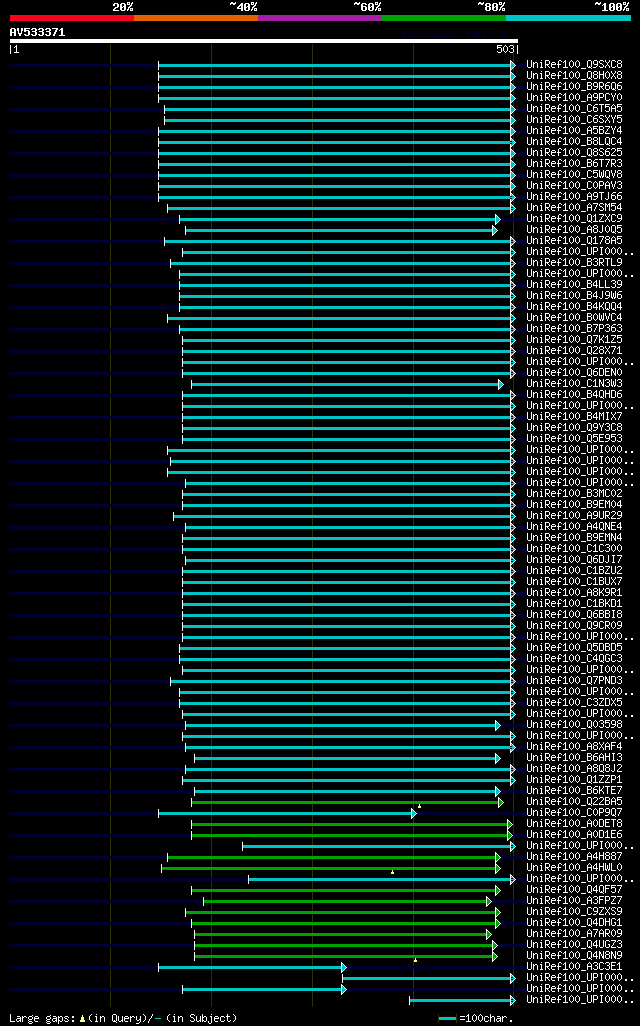Viewport: 640px width, 1026px height.
Task: Select the UniRef100_B9R6Q6 label
Action: (575, 87)
